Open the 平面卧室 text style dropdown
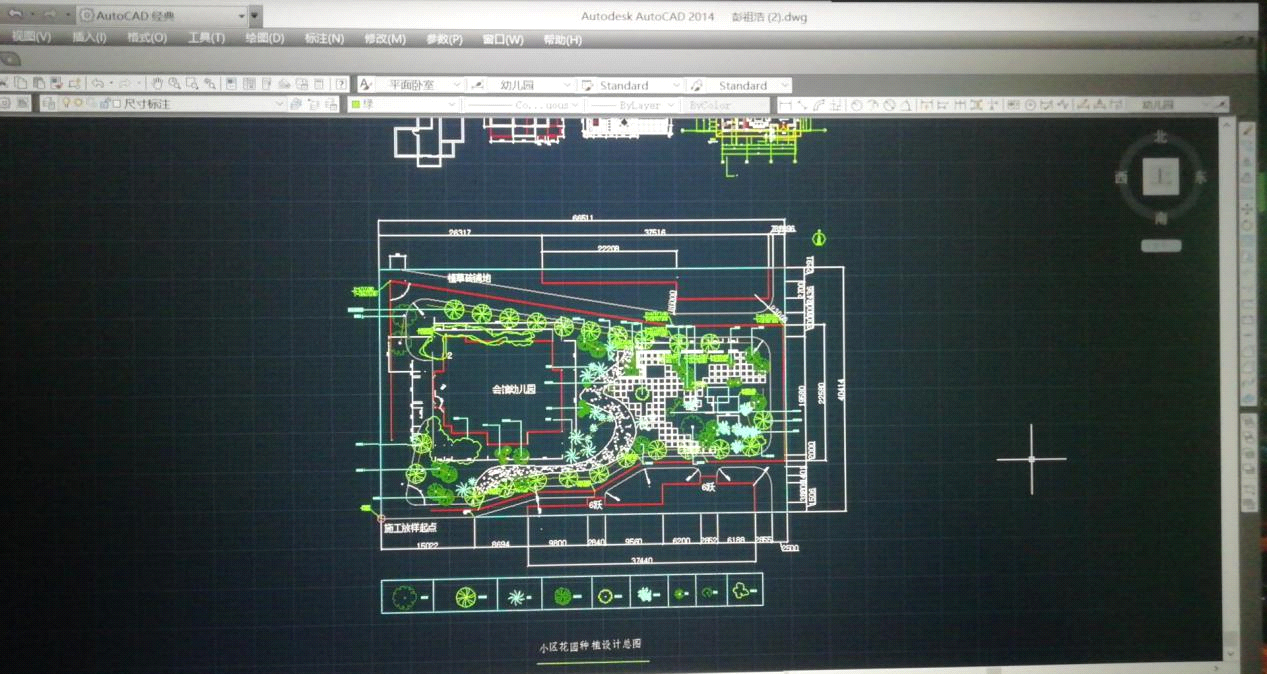The image size is (1267, 674). click(457, 85)
